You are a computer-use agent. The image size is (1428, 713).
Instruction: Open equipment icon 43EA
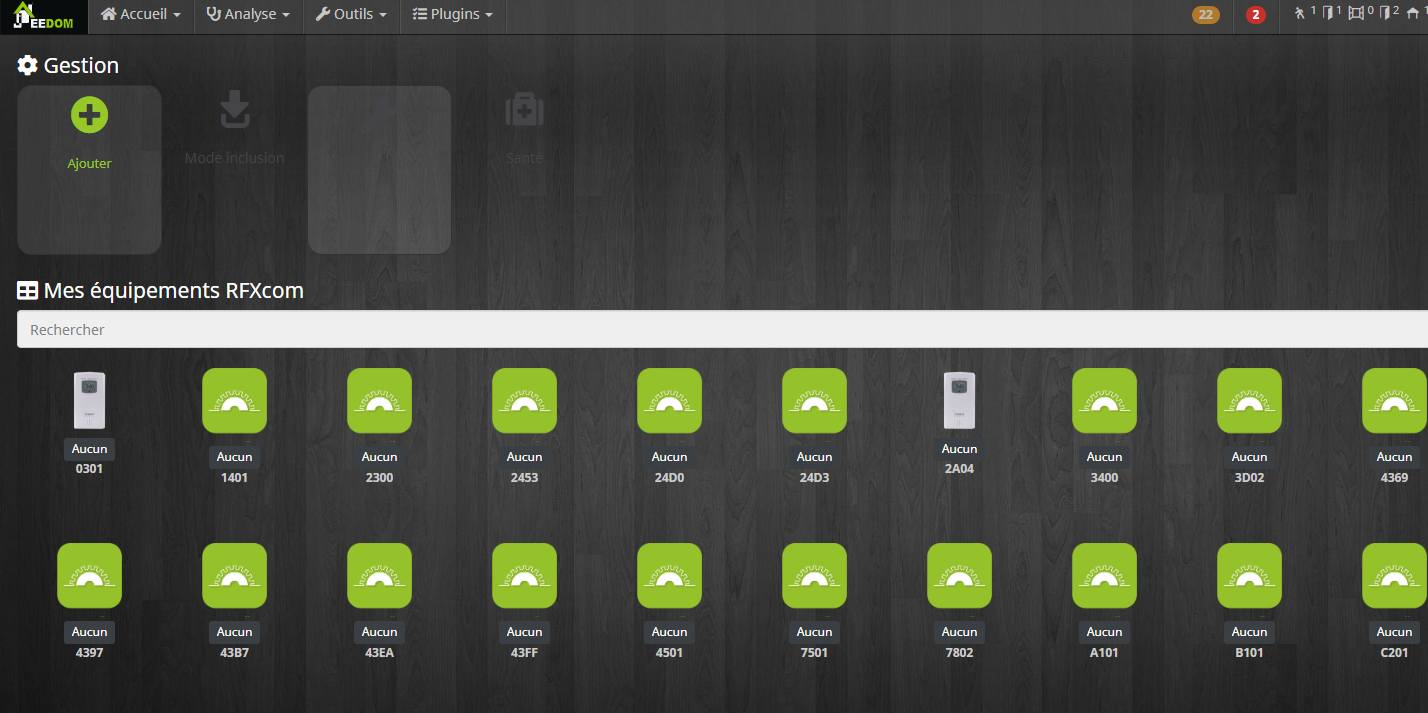pyautogui.click(x=379, y=576)
